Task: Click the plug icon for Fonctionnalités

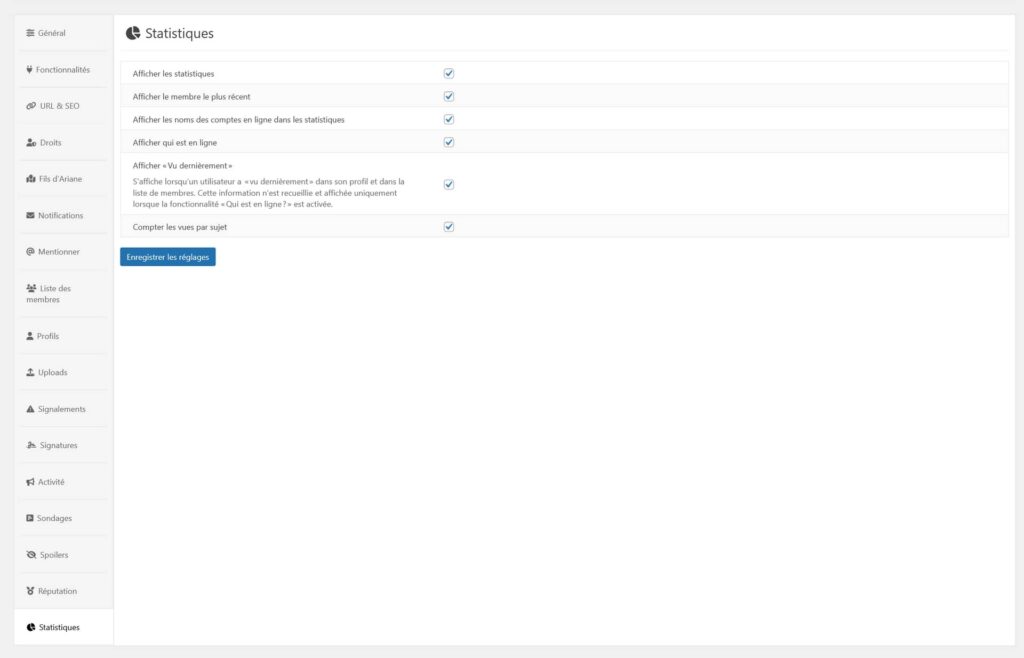Action: tap(28, 69)
